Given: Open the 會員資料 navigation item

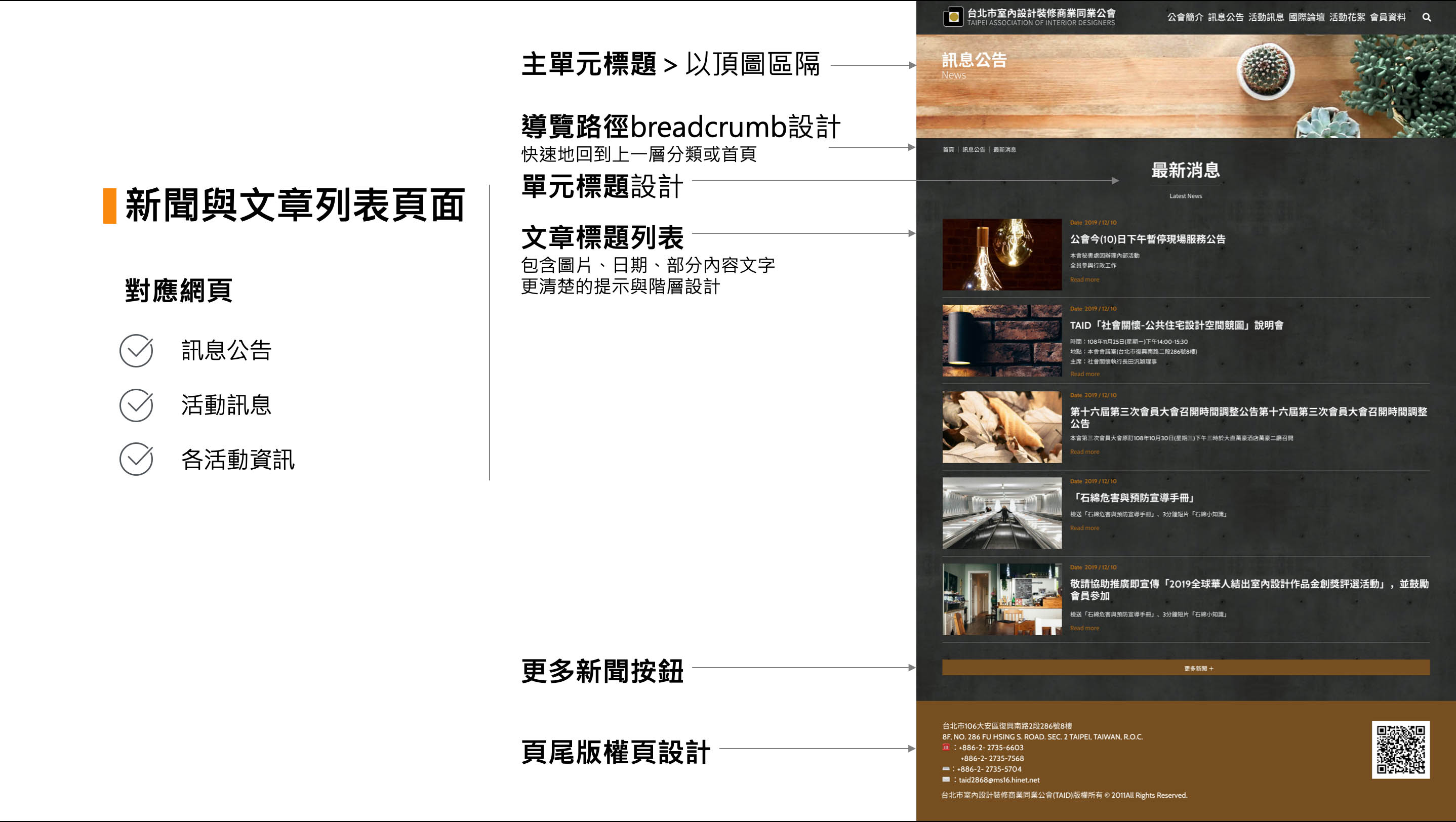Looking at the screenshot, I should point(1387,18).
